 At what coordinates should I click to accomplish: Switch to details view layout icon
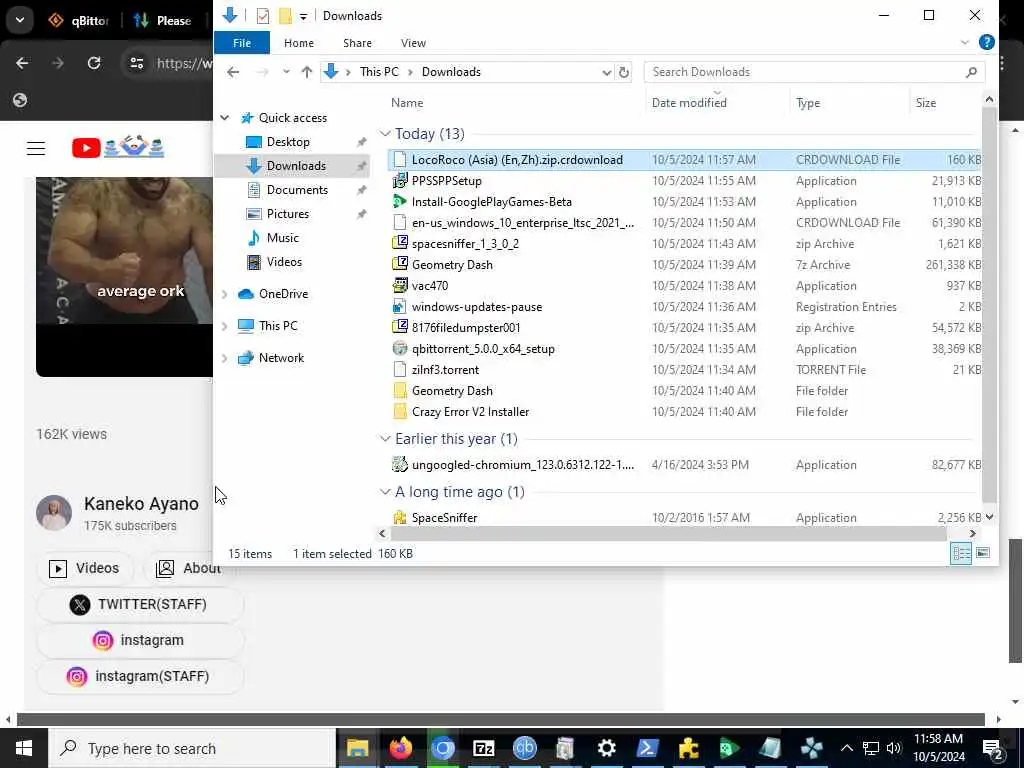[961, 553]
